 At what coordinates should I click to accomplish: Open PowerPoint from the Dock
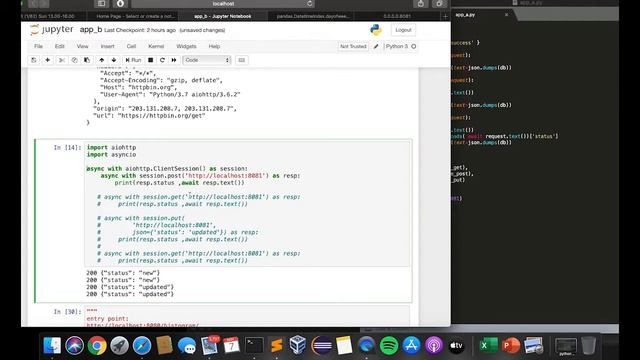point(511,346)
